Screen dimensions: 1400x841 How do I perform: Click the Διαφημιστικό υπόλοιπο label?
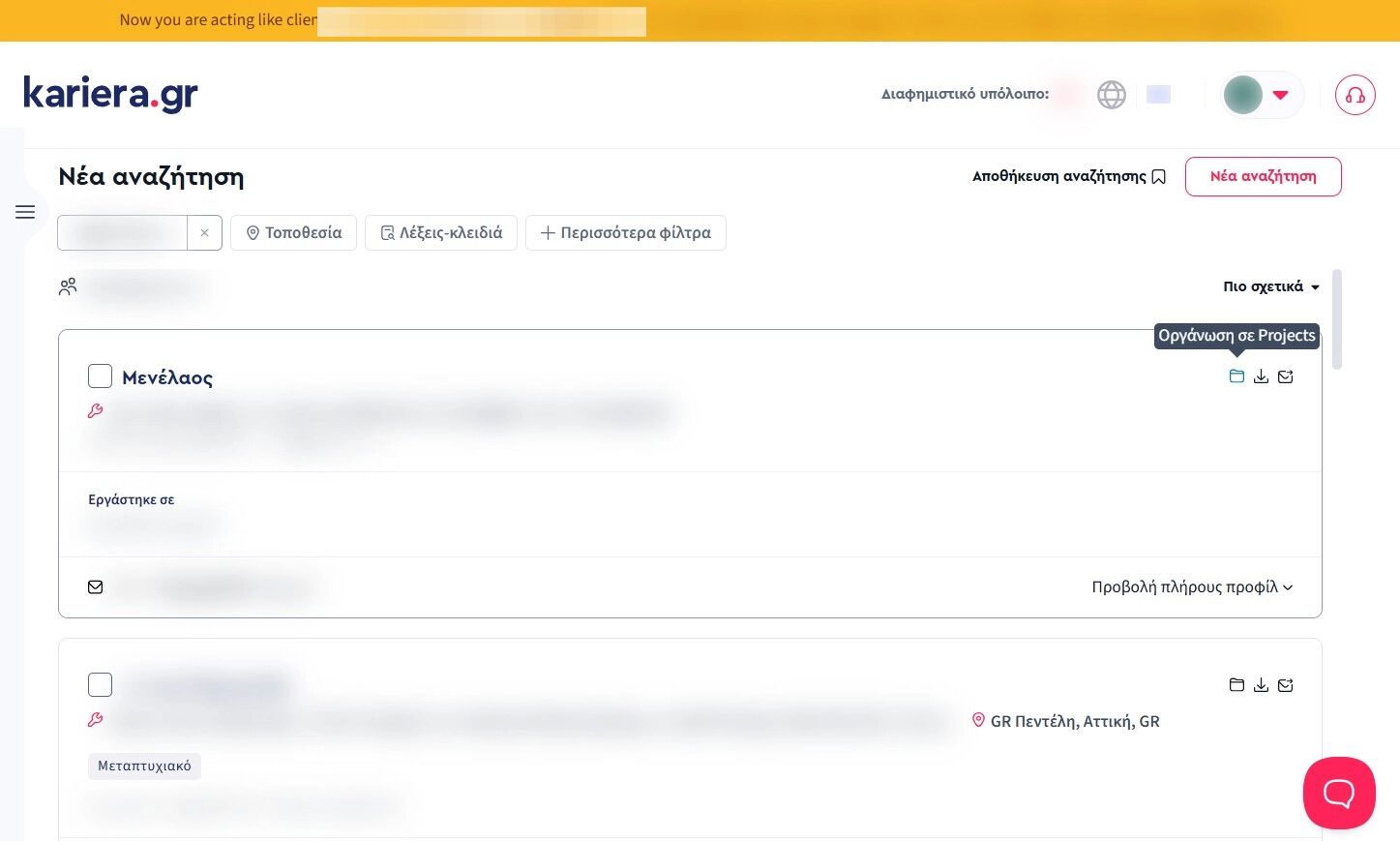click(x=965, y=94)
